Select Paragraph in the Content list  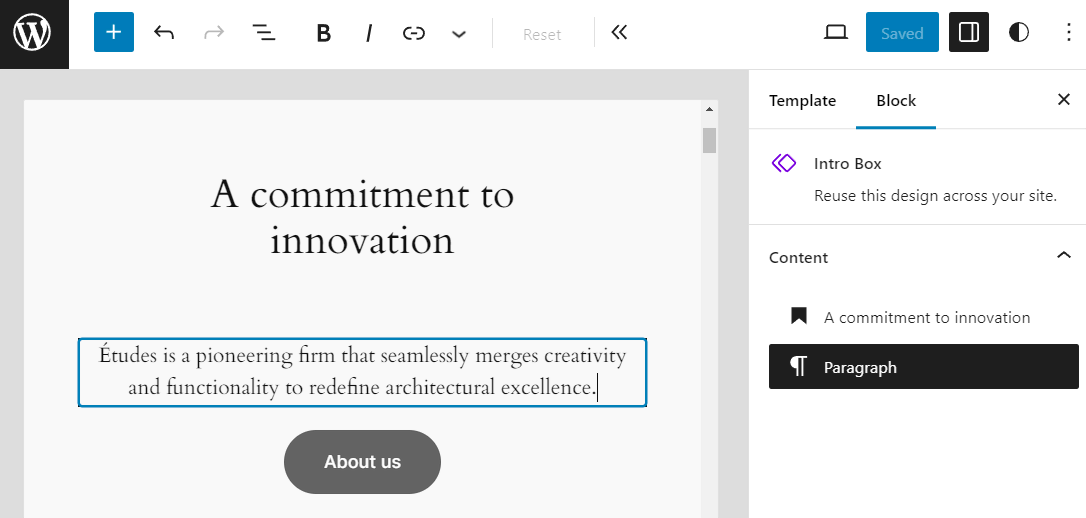coord(923,367)
